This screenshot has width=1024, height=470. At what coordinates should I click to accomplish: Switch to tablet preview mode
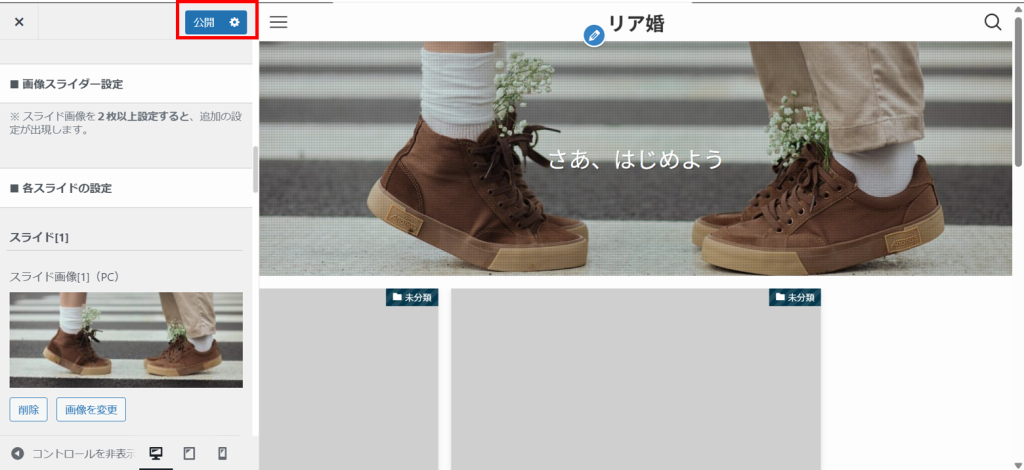pos(189,454)
